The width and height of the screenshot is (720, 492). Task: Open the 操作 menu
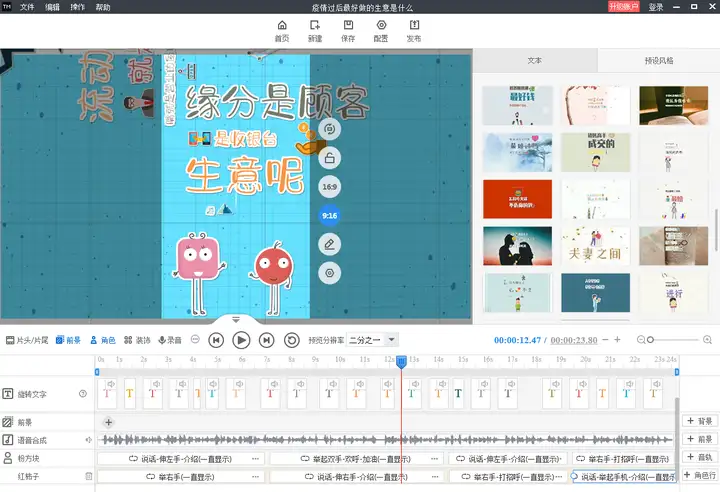tap(78, 7)
